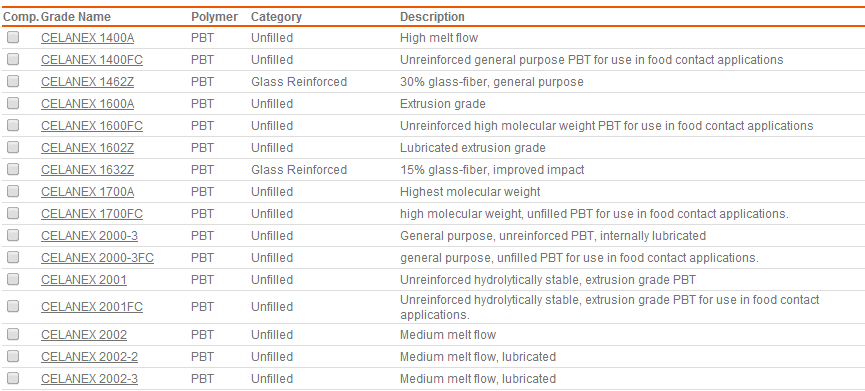Tick the compare checkbox for CELANEX 1462Z
This screenshot has width=865, height=391.
coord(13,82)
